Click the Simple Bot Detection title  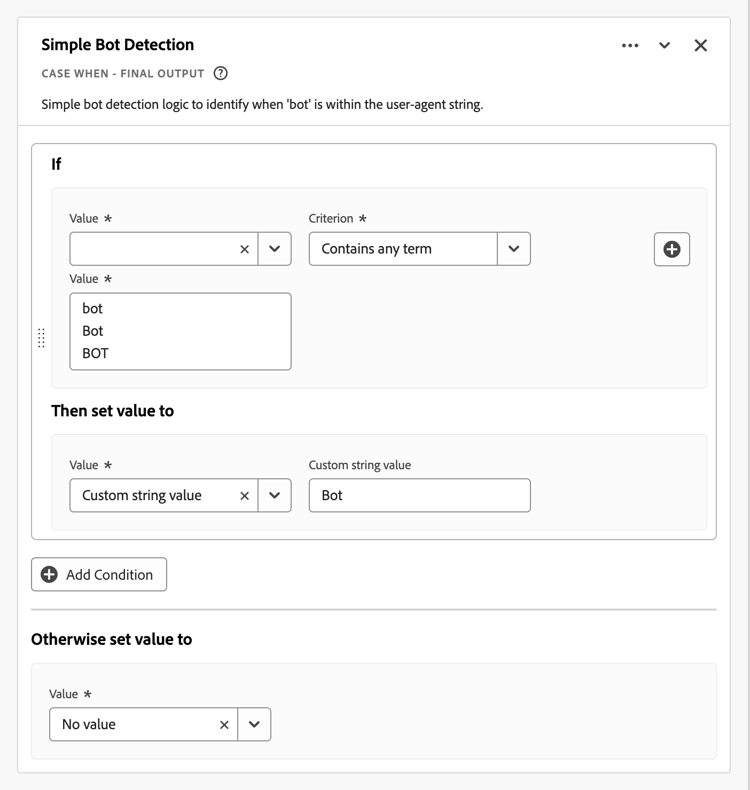pos(117,45)
